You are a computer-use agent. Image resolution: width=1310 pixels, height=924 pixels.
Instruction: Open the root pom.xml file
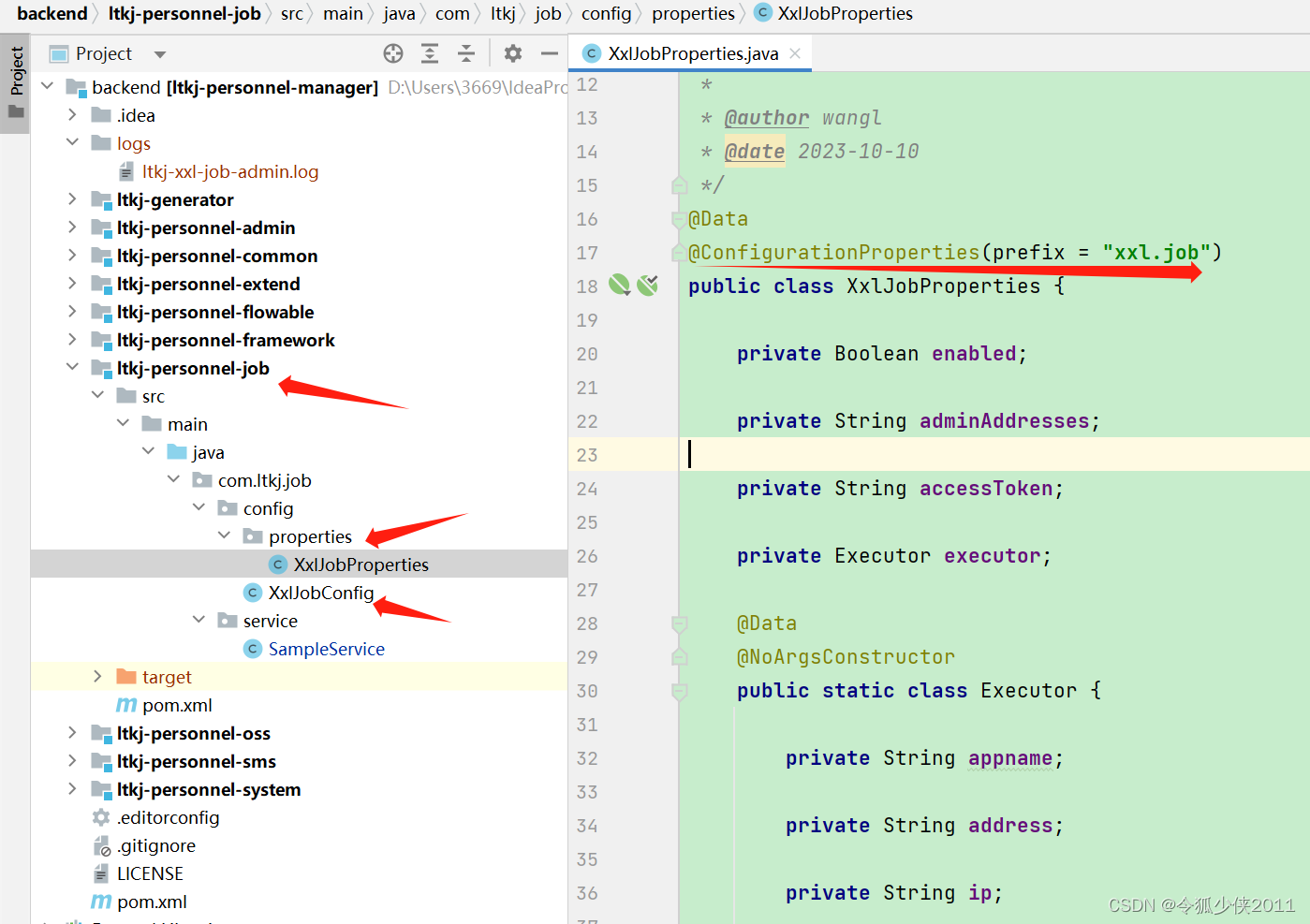tap(152, 902)
